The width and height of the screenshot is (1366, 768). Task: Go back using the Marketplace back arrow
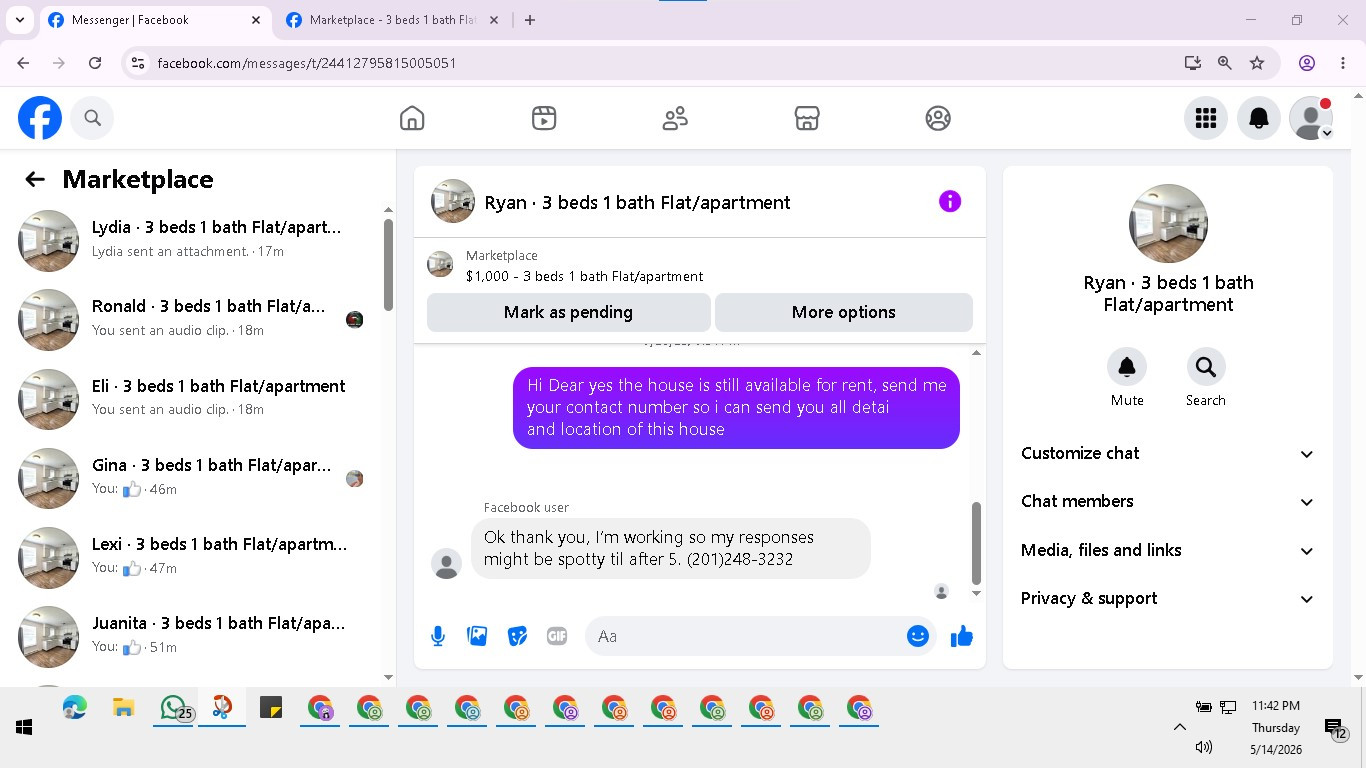[35, 179]
